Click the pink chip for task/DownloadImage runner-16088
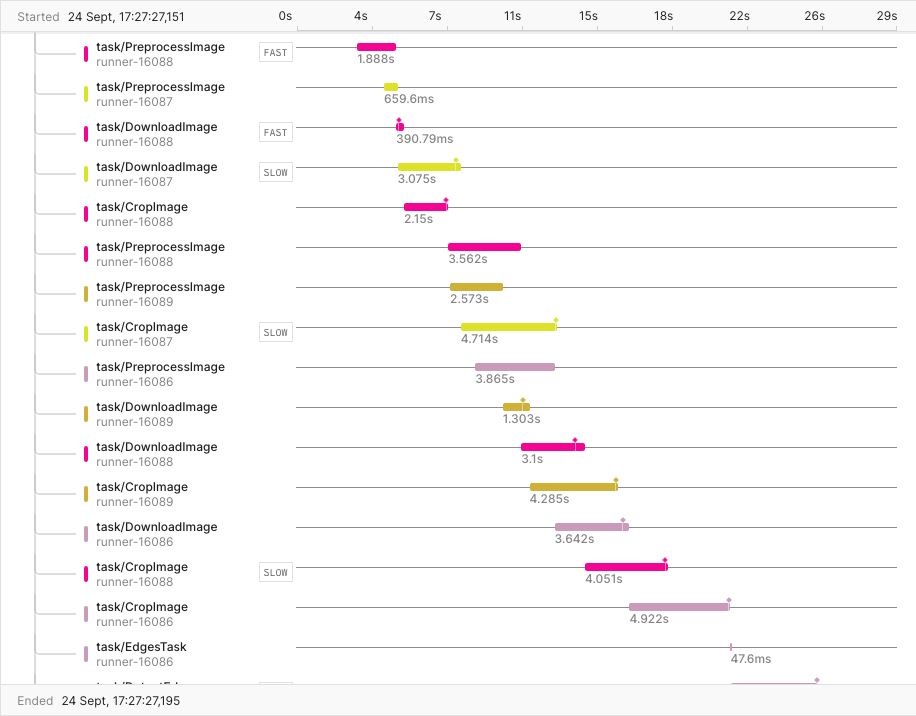916x716 pixels. point(85,454)
